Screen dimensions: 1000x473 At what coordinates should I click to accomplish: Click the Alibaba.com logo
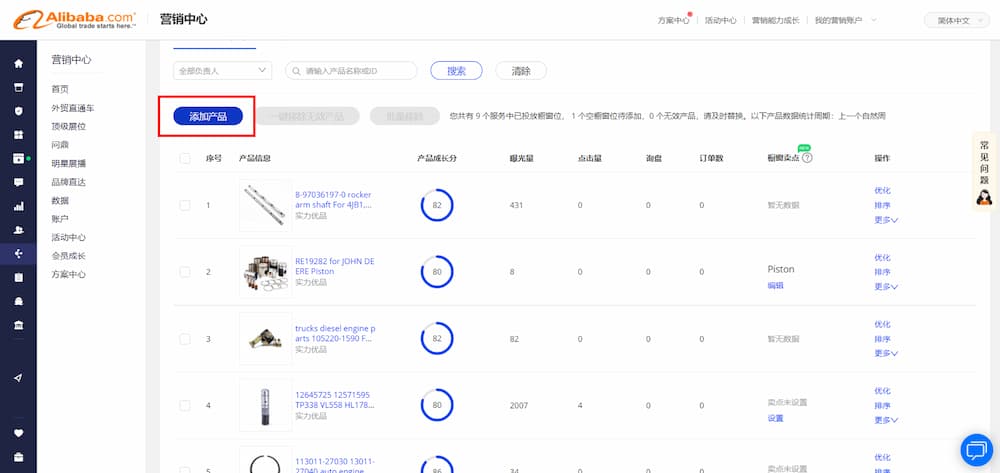75,20
